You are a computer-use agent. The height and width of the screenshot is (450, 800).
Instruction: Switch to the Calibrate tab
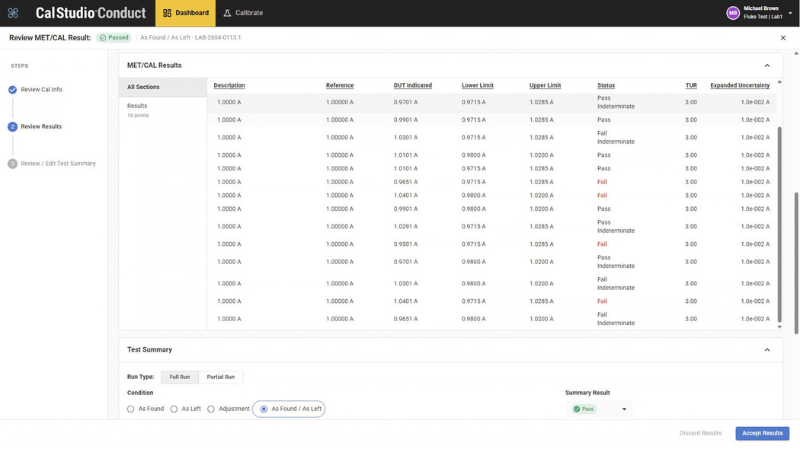point(243,13)
